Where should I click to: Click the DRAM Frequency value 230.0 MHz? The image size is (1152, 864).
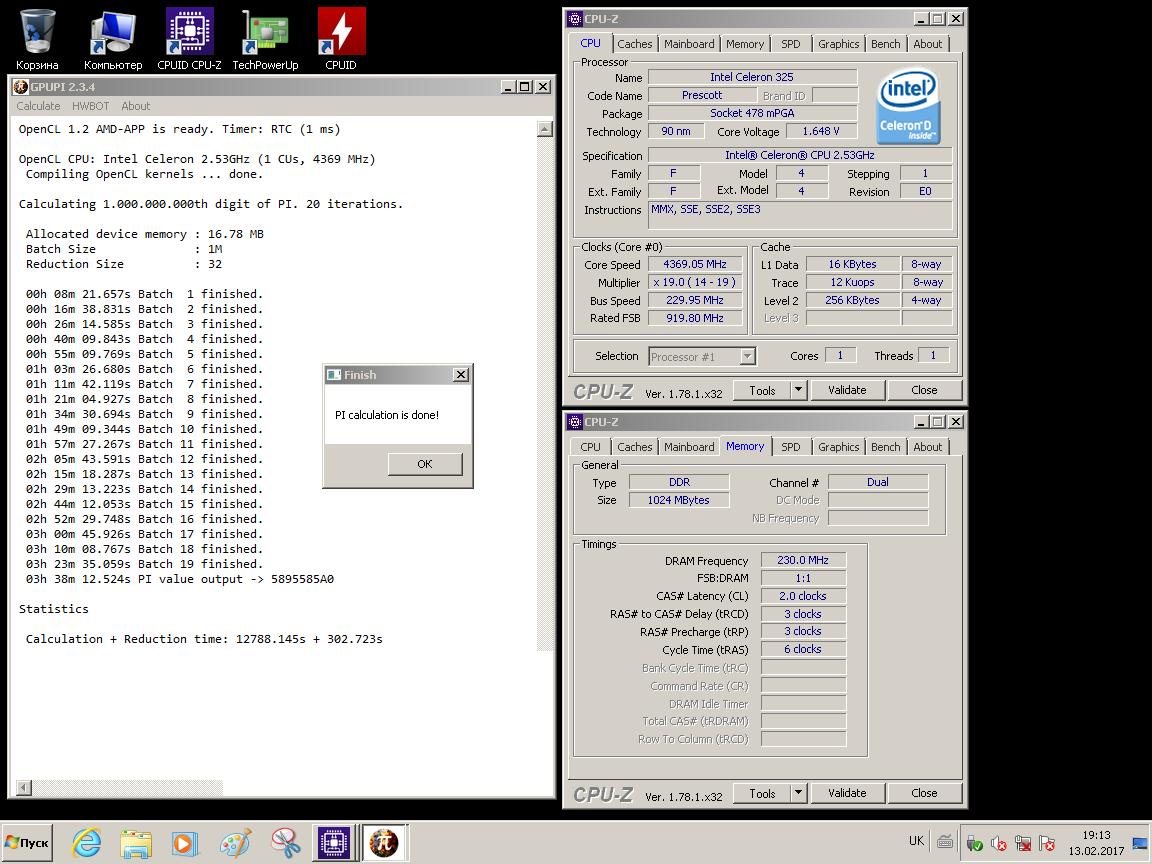(x=803, y=561)
